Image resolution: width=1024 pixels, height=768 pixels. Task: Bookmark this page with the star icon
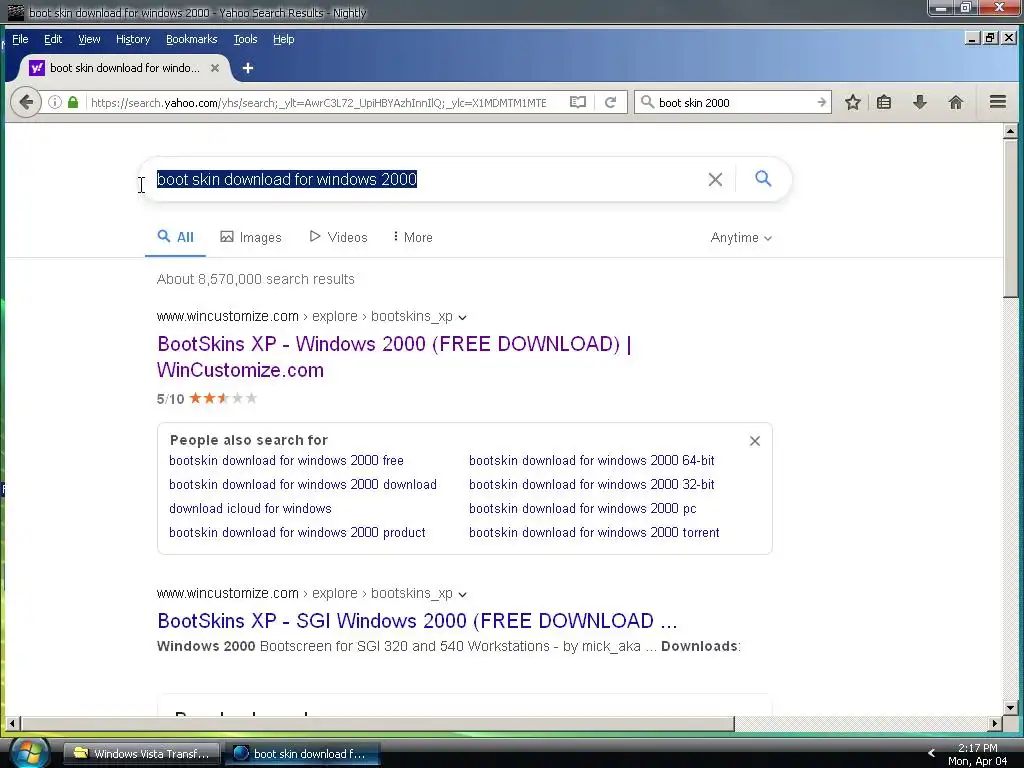coord(852,102)
